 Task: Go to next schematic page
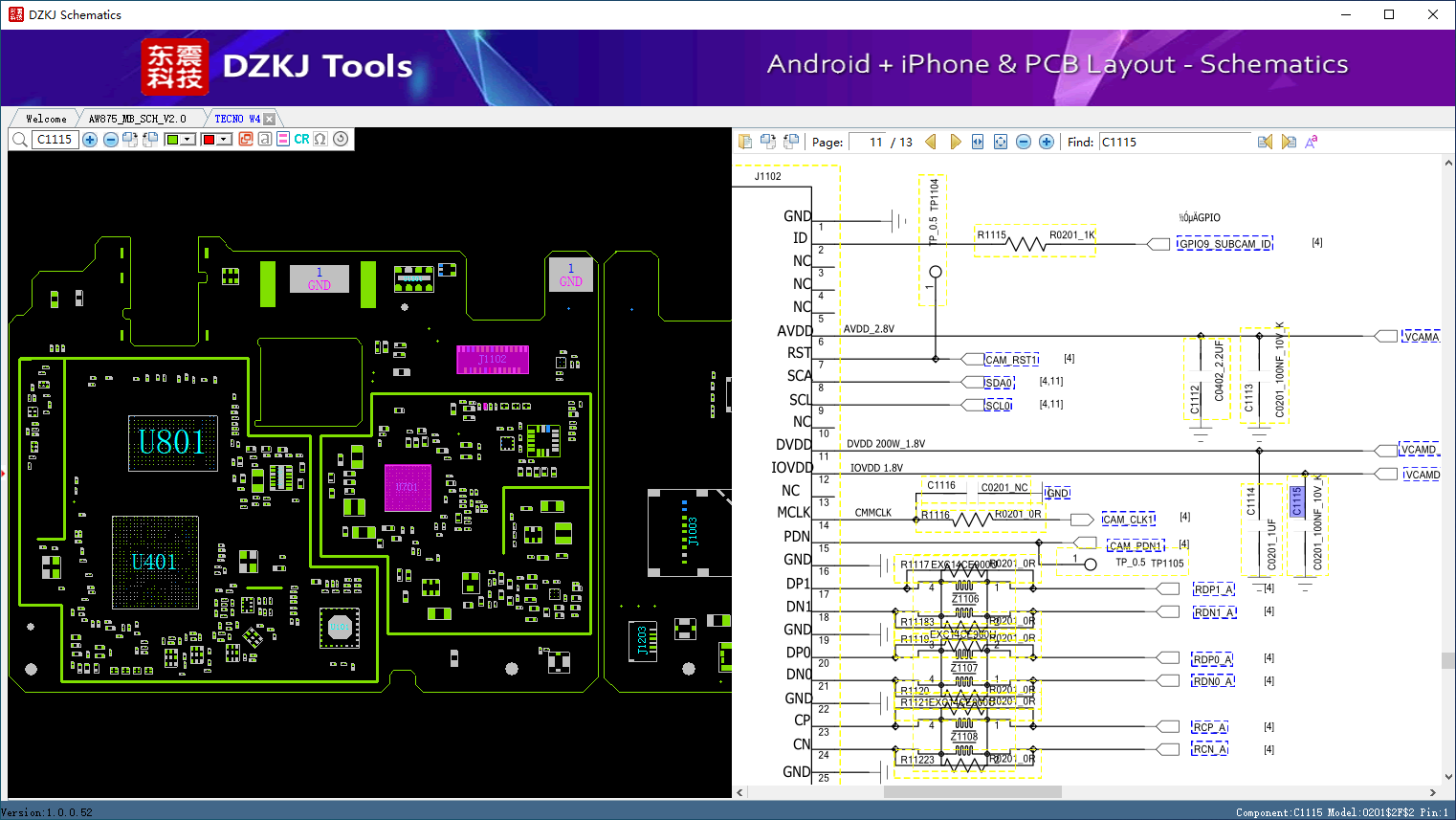[x=955, y=142]
